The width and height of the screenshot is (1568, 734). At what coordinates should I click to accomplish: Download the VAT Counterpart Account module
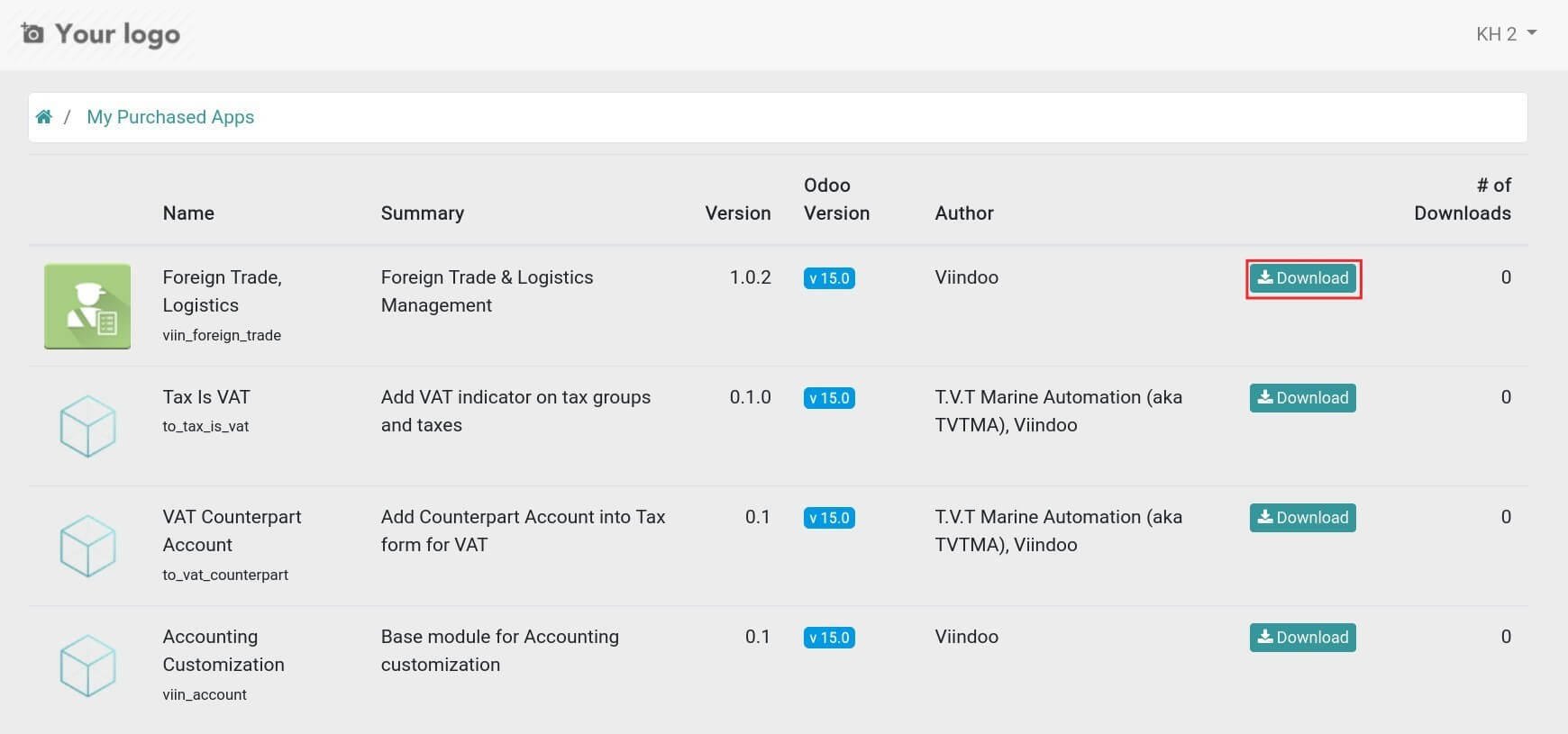click(1303, 518)
